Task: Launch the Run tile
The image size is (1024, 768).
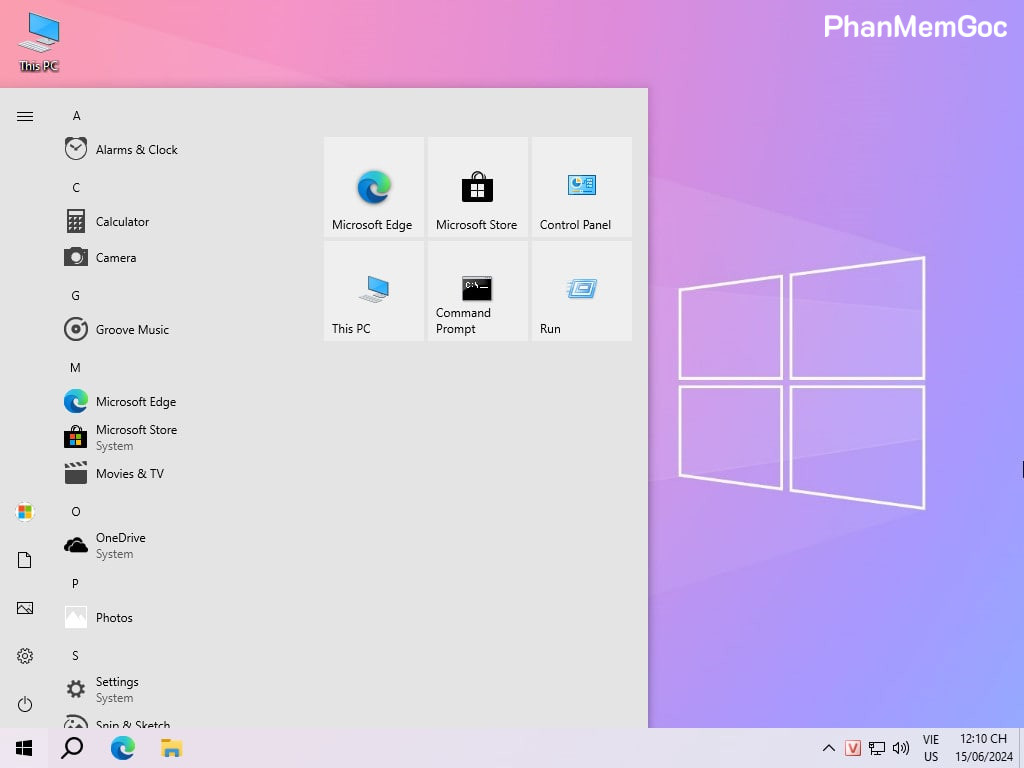Action: coord(581,291)
